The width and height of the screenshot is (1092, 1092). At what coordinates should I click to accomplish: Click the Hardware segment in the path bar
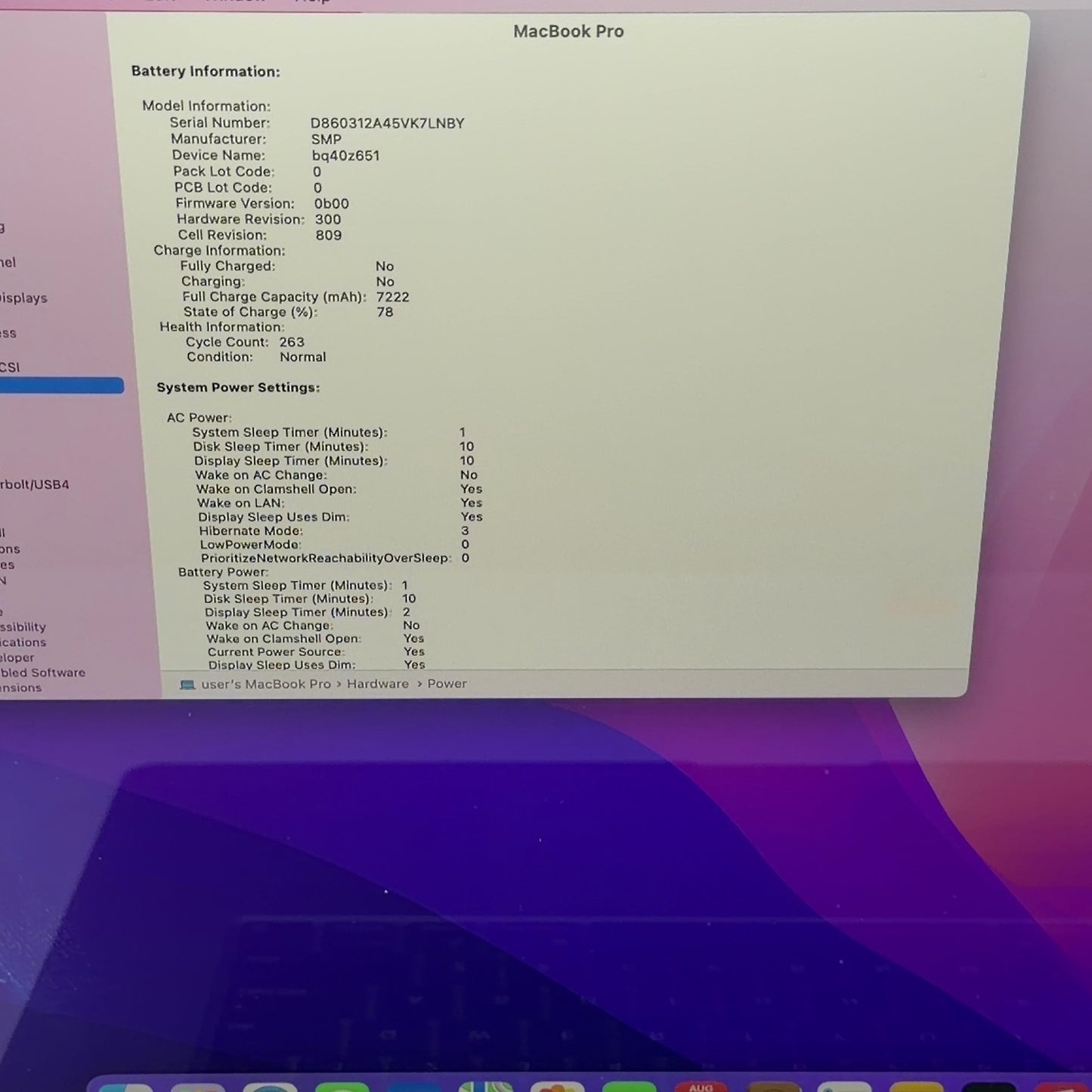378,684
